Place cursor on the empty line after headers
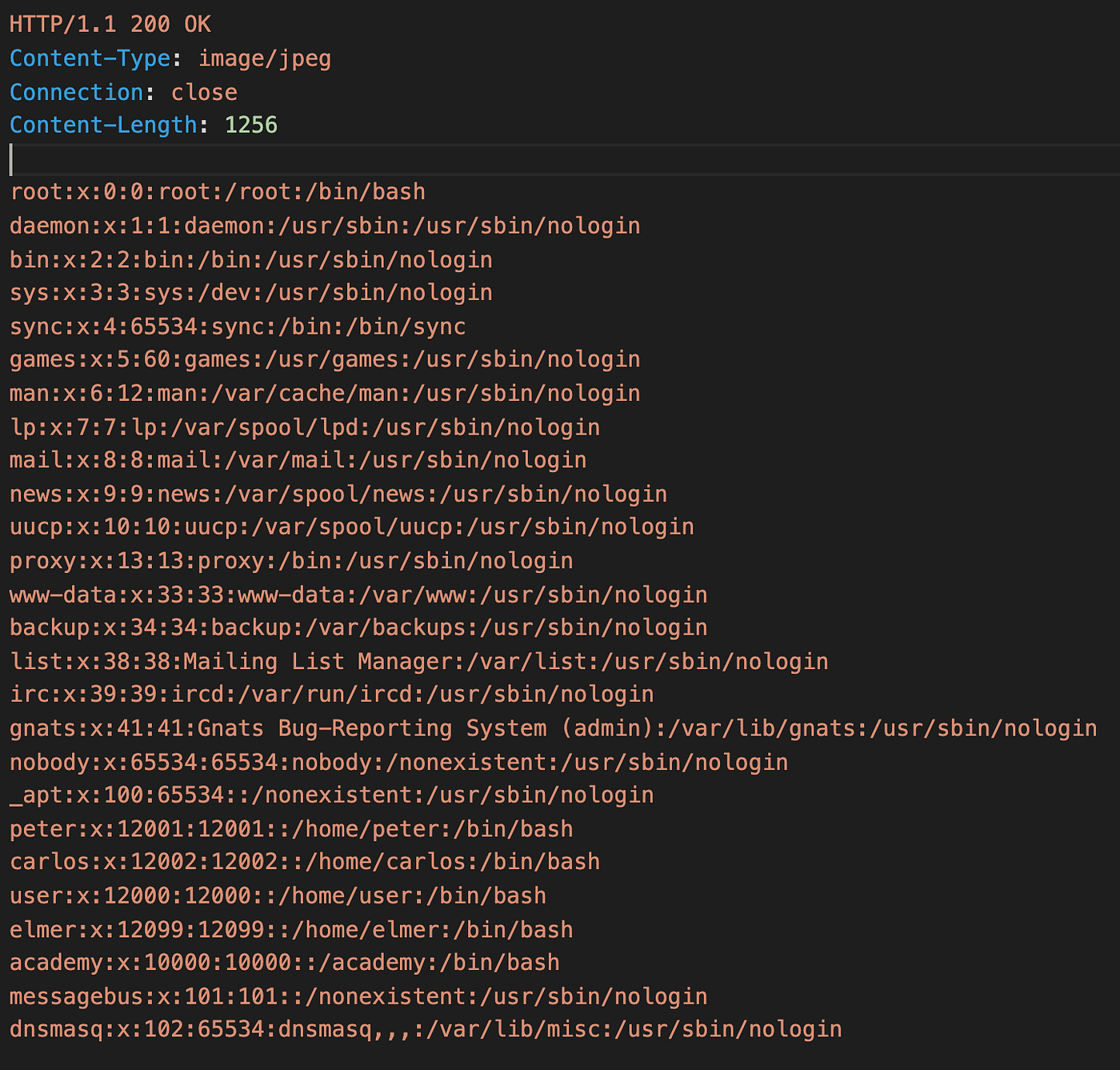1120x1070 pixels. point(560,159)
